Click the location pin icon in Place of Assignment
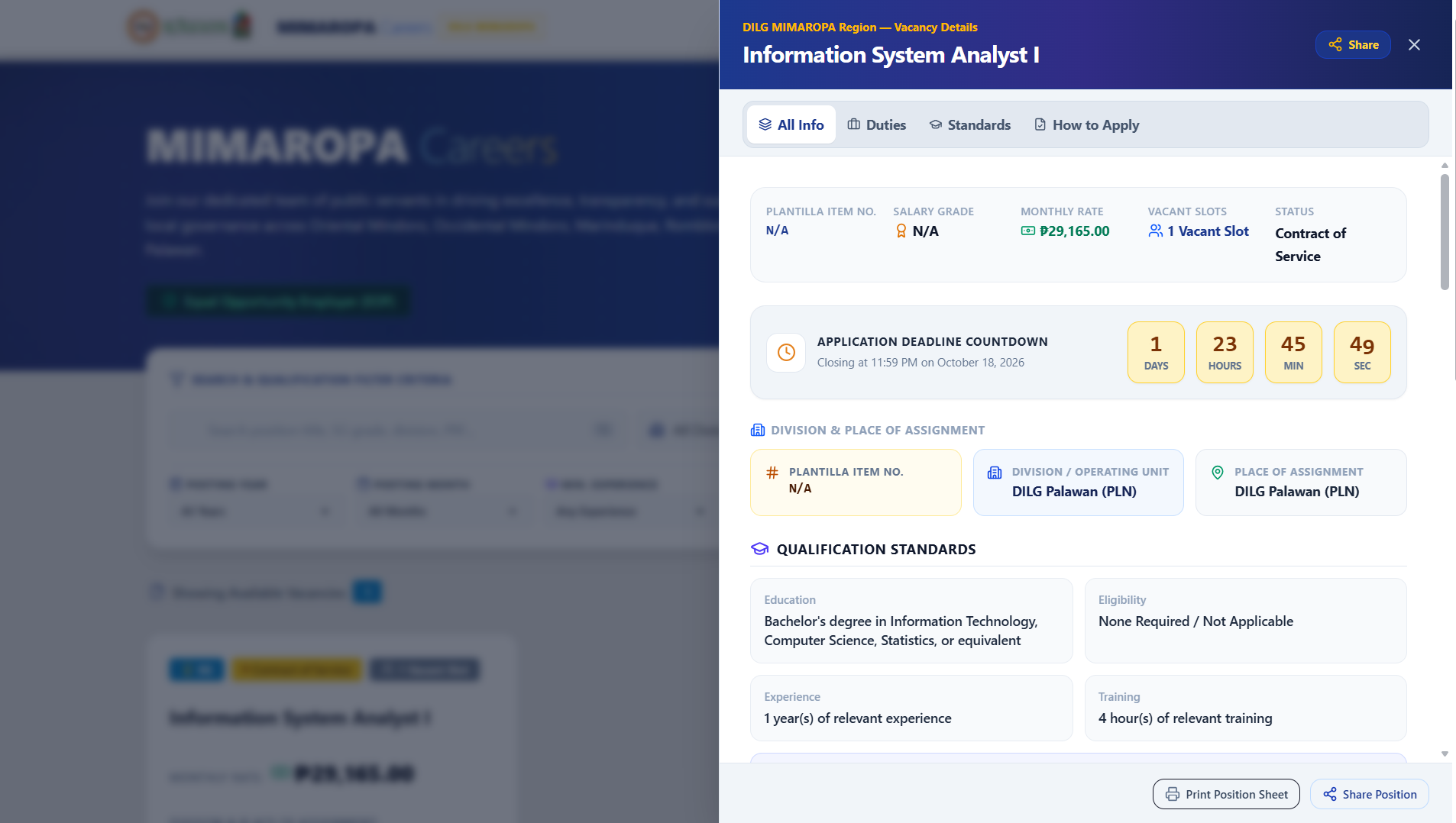 coord(1218,473)
